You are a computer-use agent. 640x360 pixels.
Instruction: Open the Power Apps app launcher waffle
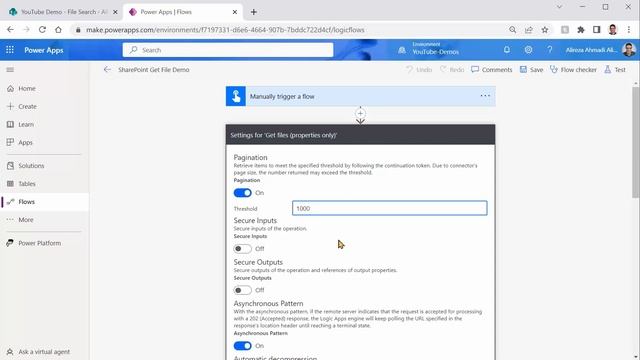pyautogui.click(x=10, y=50)
